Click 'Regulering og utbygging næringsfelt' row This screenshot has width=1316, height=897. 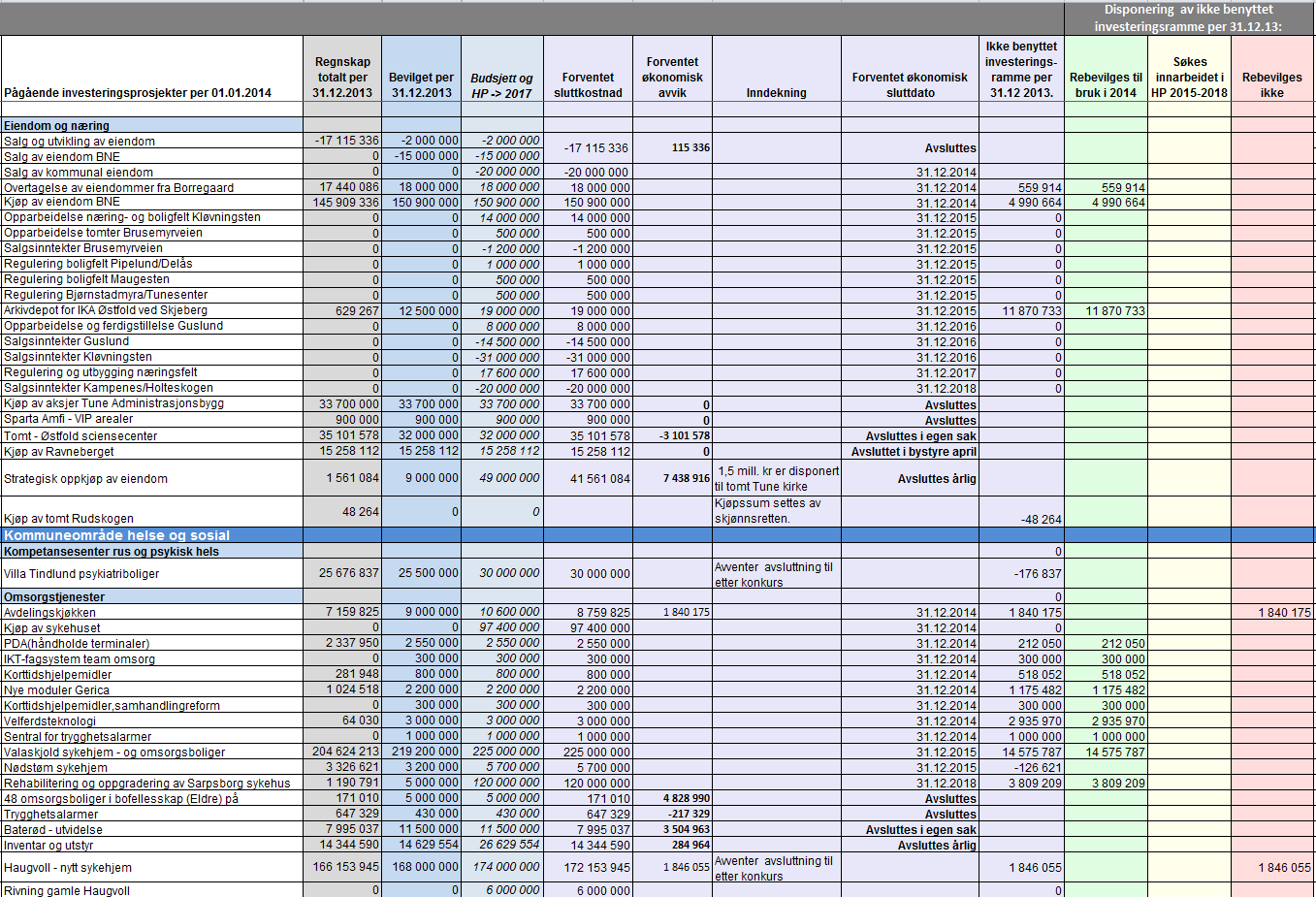point(101,372)
